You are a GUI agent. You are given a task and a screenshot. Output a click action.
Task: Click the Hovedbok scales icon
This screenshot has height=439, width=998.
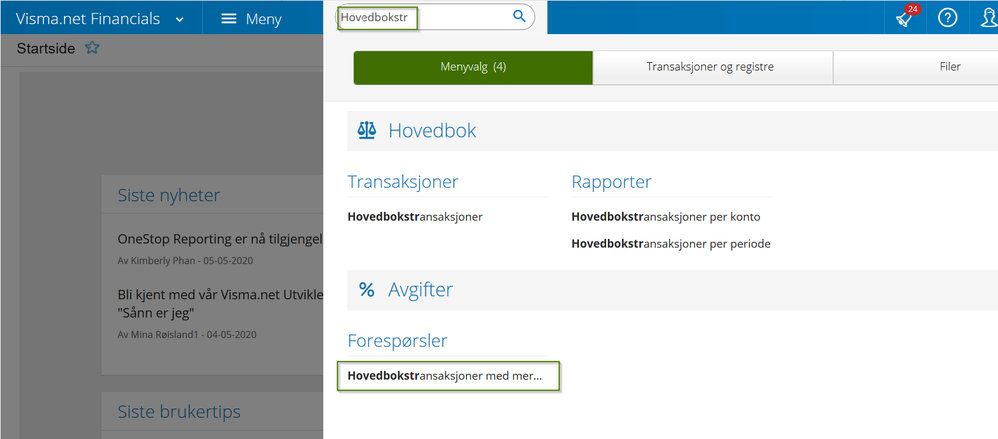(367, 131)
